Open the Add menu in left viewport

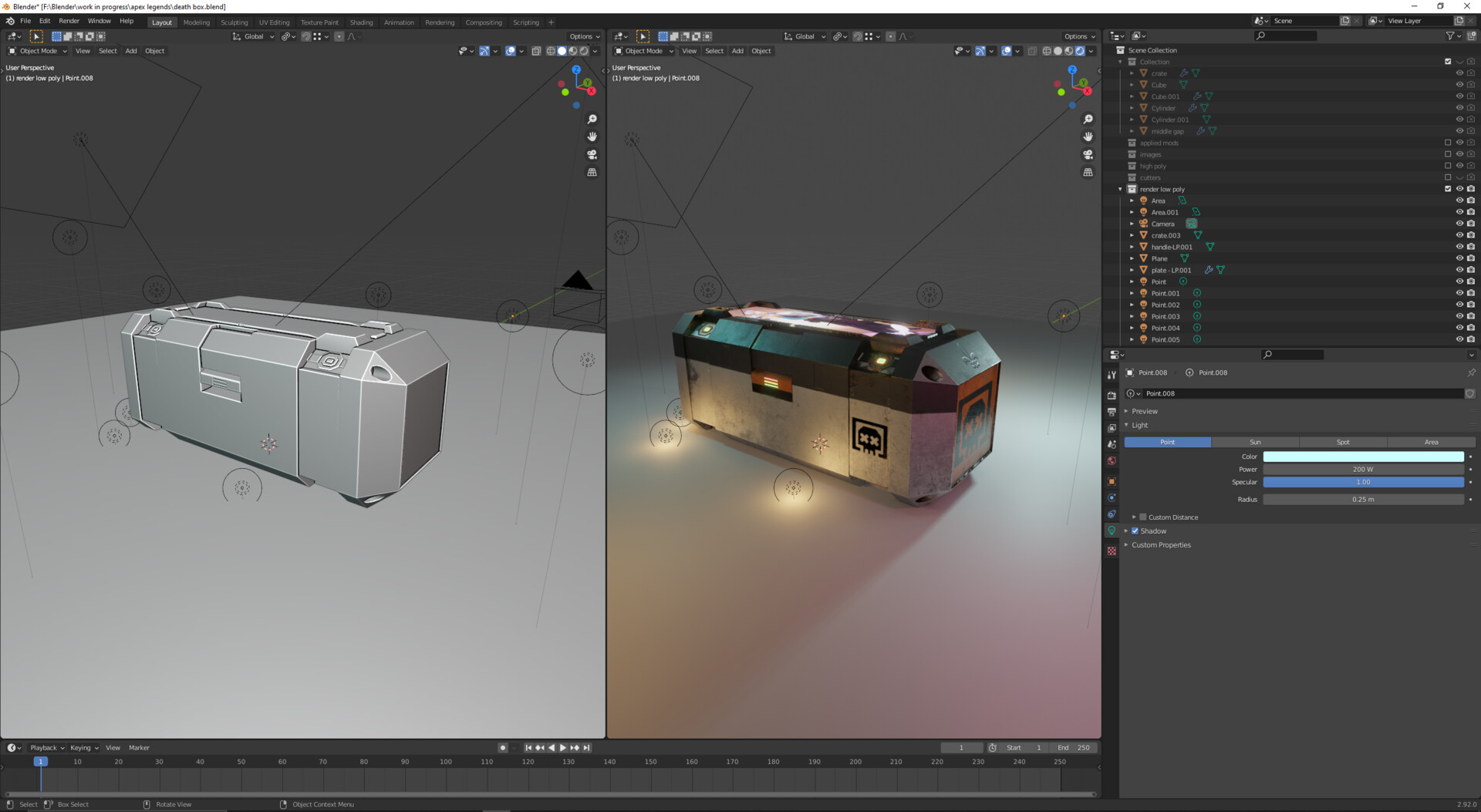pyautogui.click(x=131, y=51)
